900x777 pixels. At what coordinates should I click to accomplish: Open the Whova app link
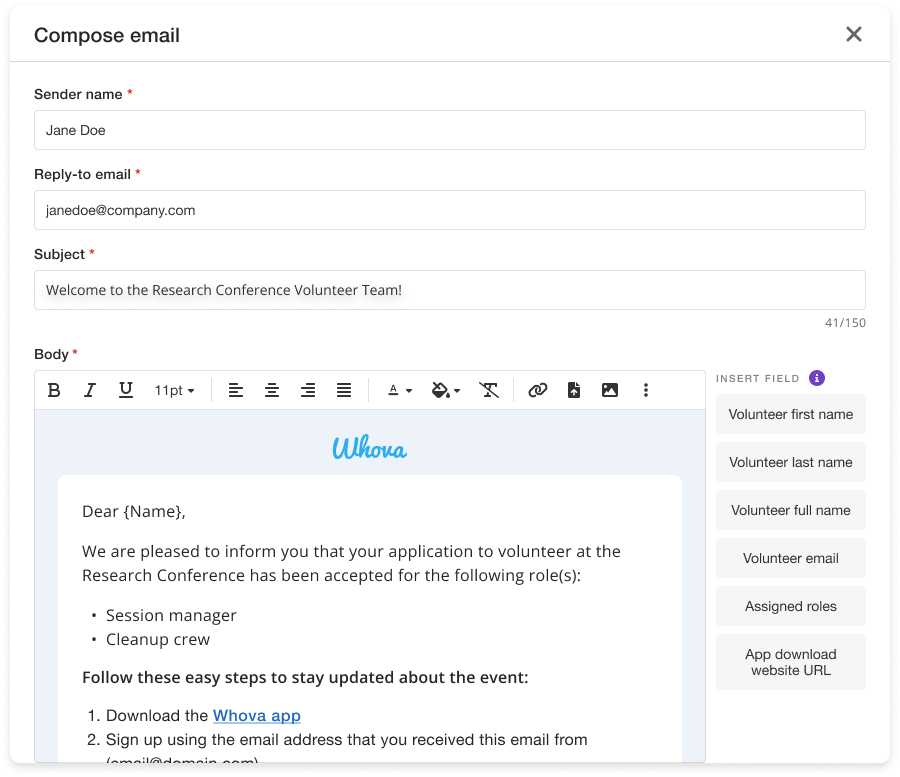(x=257, y=715)
